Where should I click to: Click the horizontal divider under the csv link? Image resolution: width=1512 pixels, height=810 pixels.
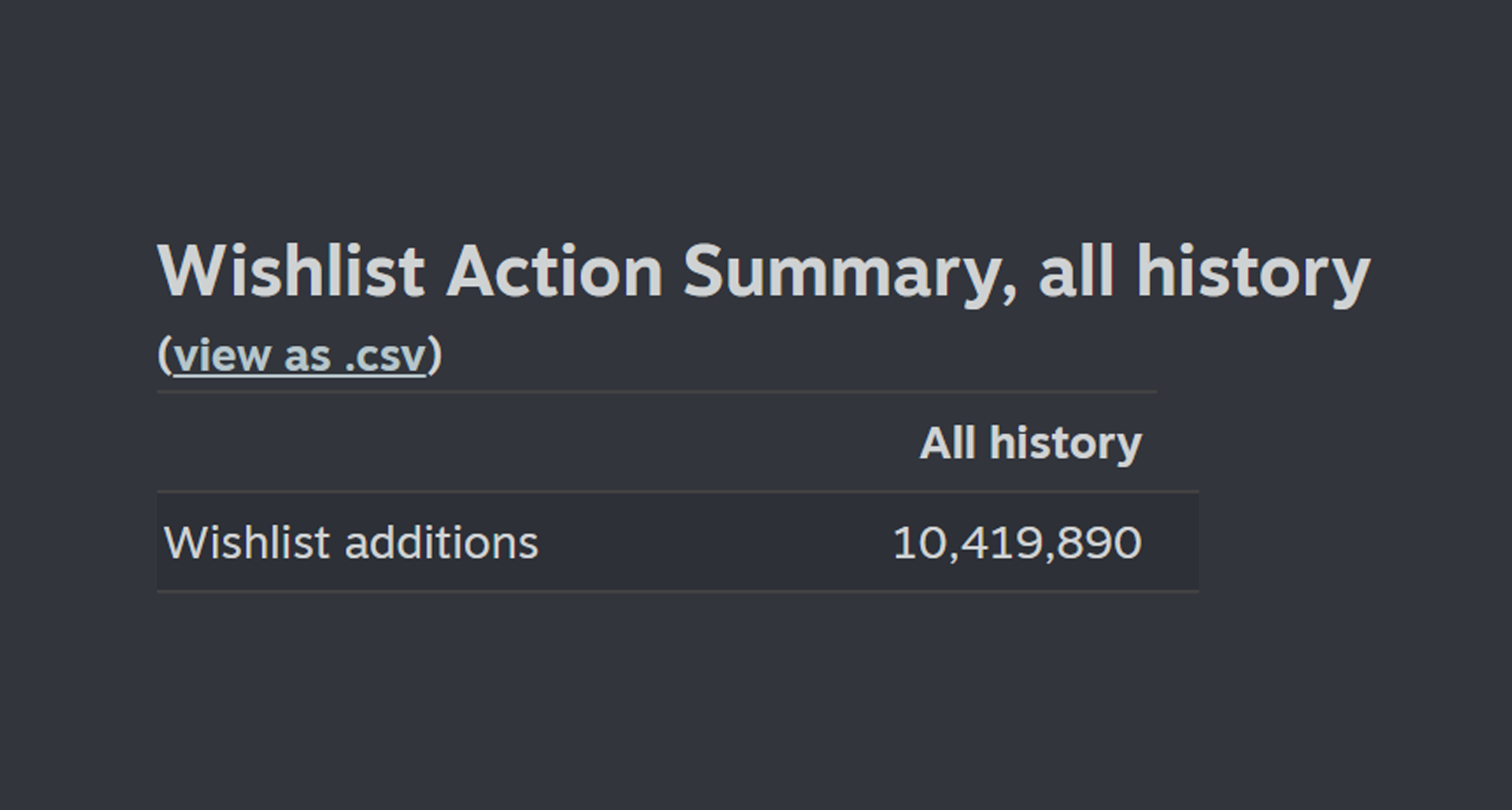[658, 390]
